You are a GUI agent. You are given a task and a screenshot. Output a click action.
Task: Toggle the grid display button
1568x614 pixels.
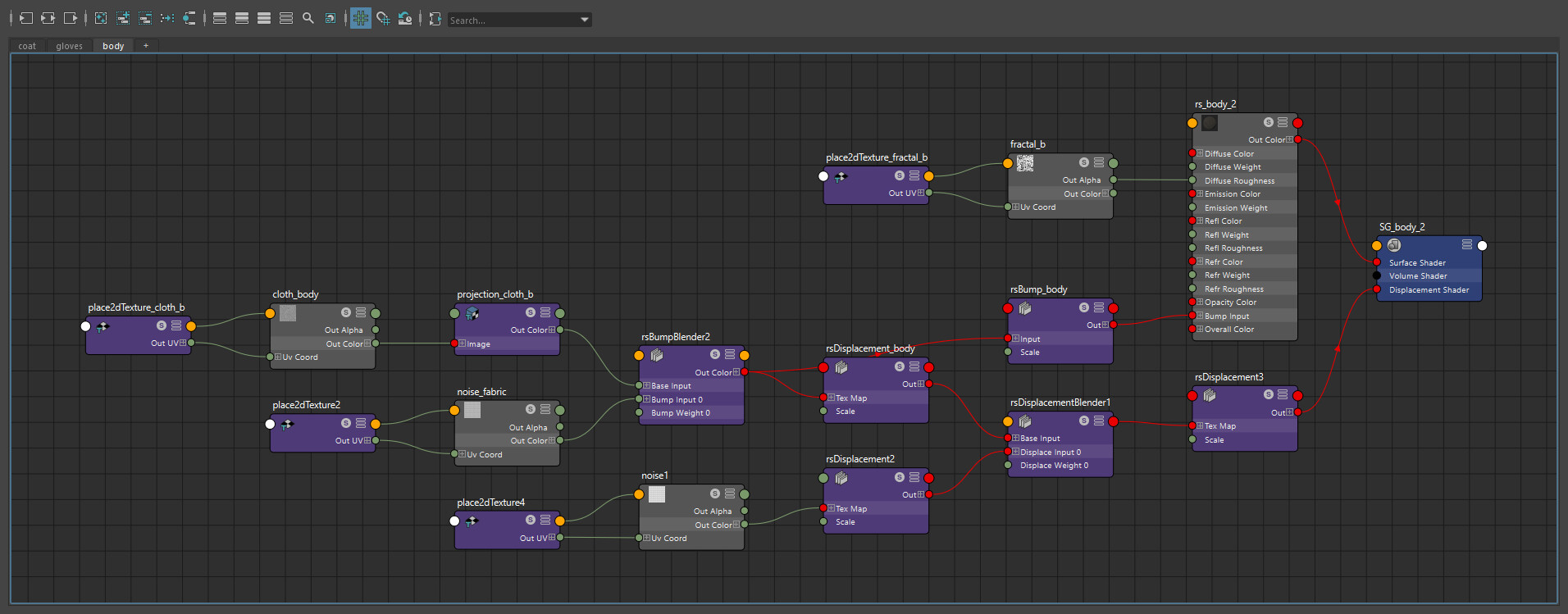click(x=361, y=18)
